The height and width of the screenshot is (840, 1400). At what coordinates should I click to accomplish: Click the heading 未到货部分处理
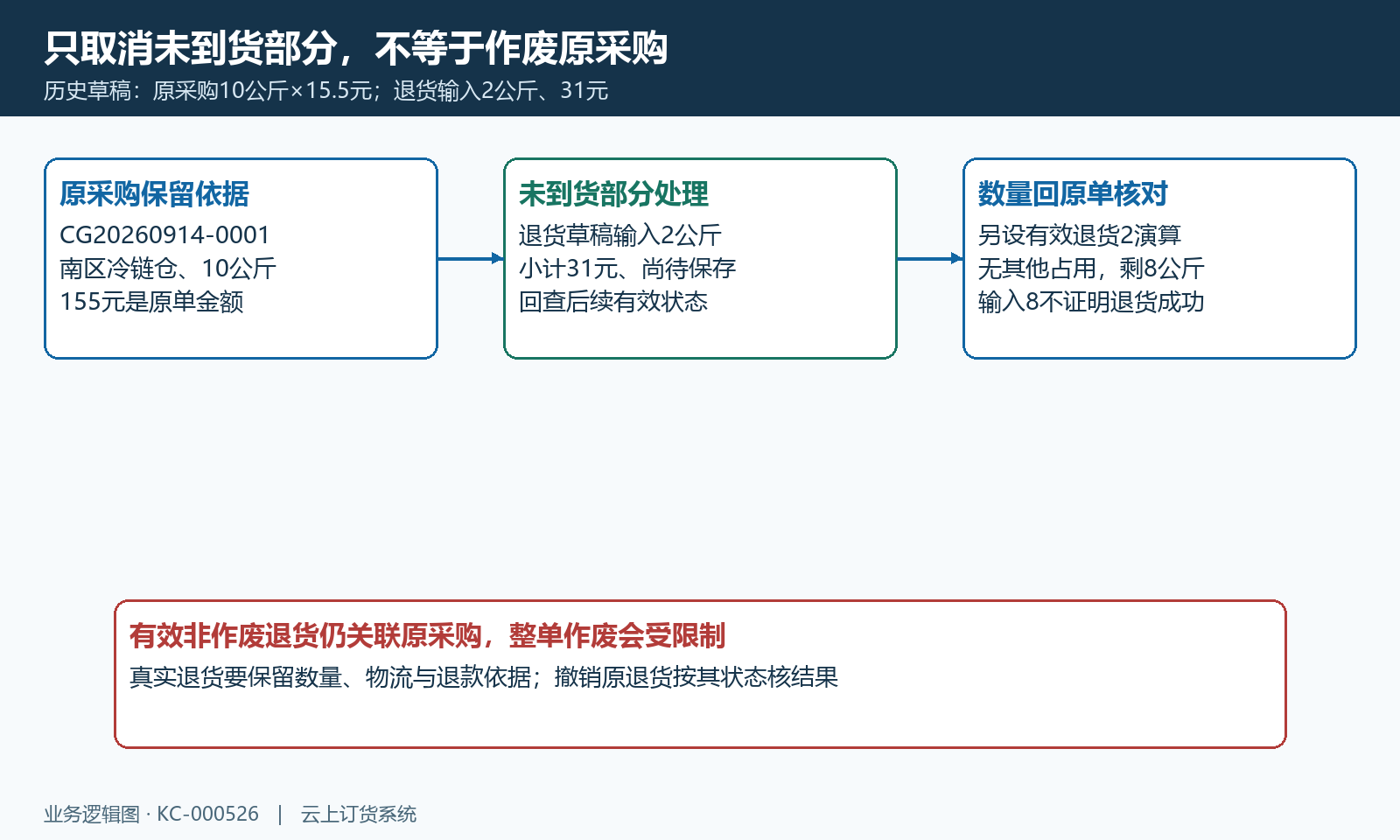click(613, 194)
